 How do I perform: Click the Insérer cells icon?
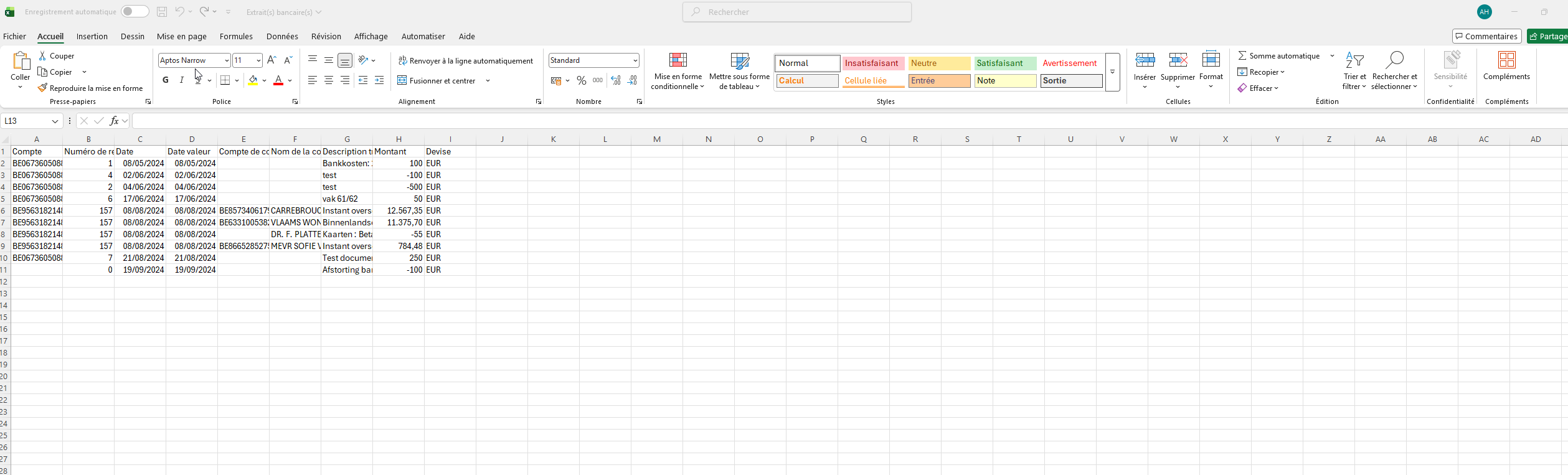point(1145,60)
